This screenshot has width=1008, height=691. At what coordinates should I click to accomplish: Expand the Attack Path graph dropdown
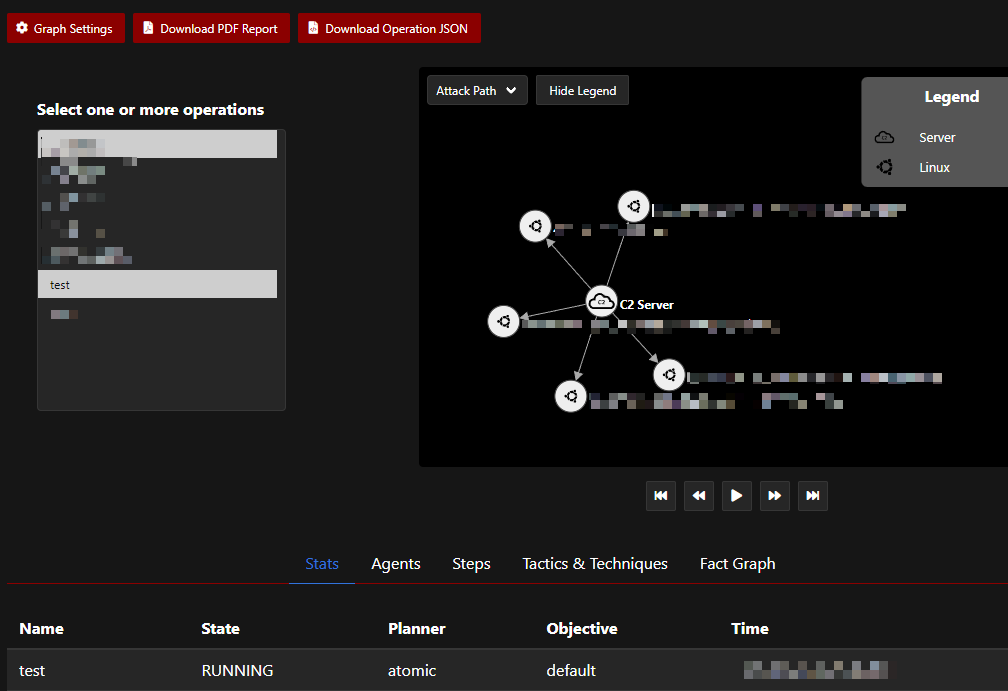477,91
